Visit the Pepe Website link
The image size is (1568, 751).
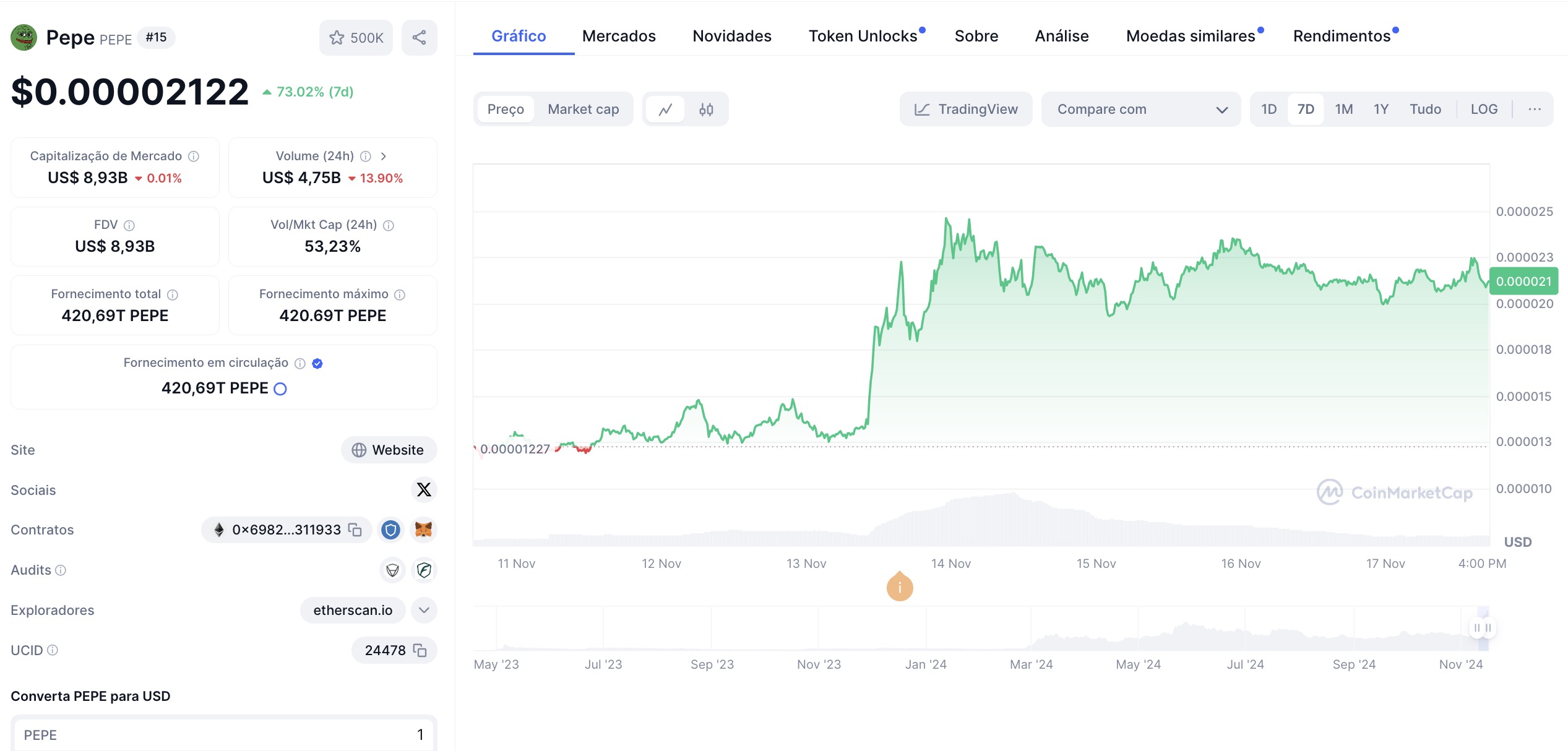389,450
